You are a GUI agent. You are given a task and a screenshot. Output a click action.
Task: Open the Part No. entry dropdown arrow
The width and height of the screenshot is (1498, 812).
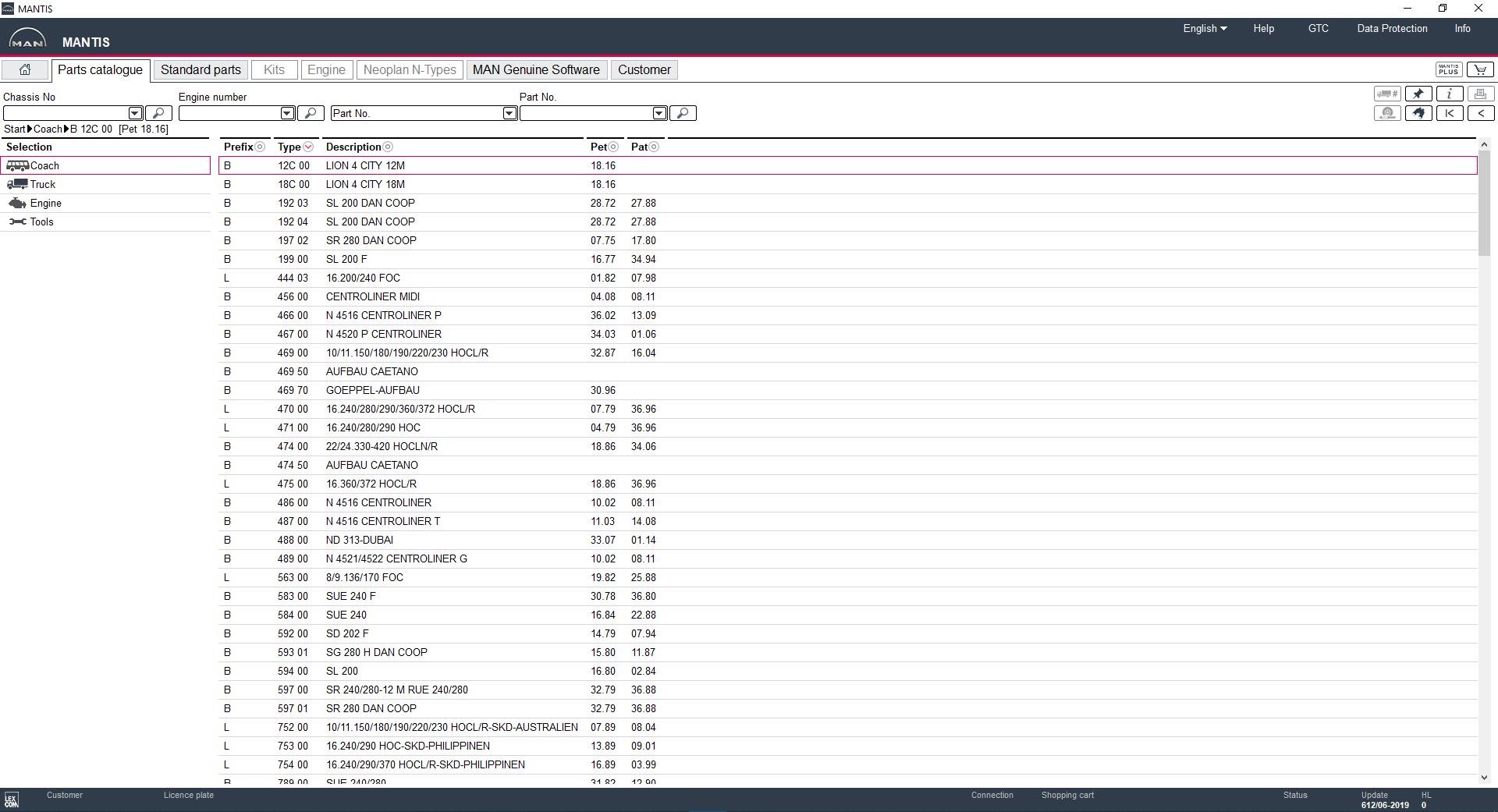659,113
